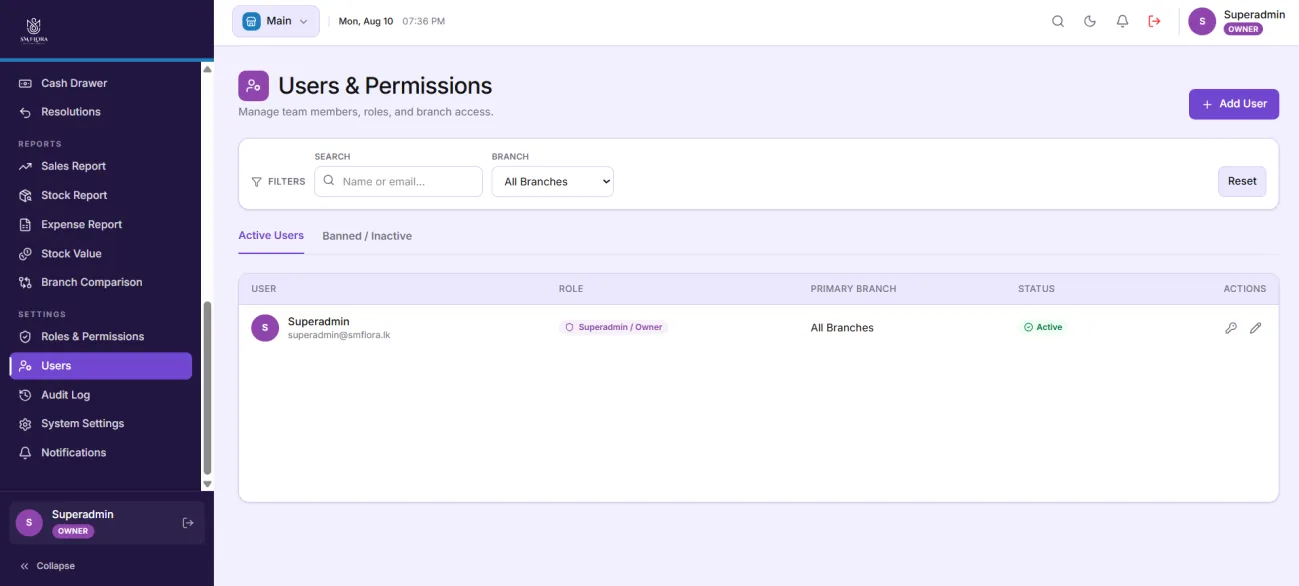
Task: Click the Roles & Permissions shield icon
Action: 25,337
